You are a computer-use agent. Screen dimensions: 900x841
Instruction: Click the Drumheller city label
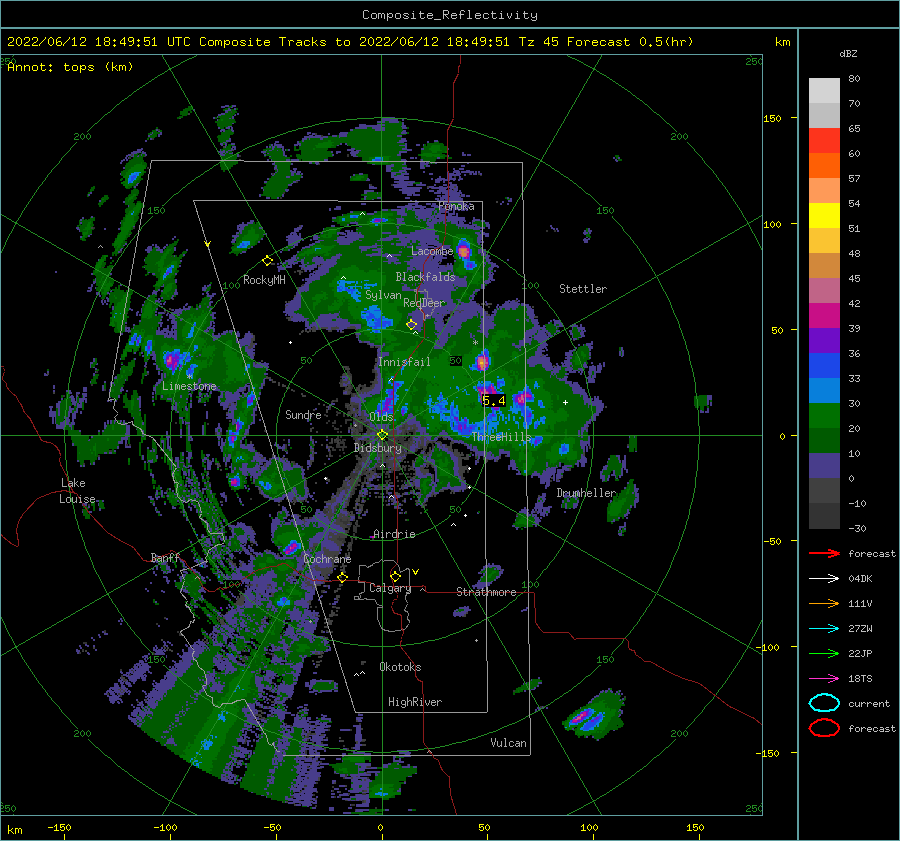point(586,493)
